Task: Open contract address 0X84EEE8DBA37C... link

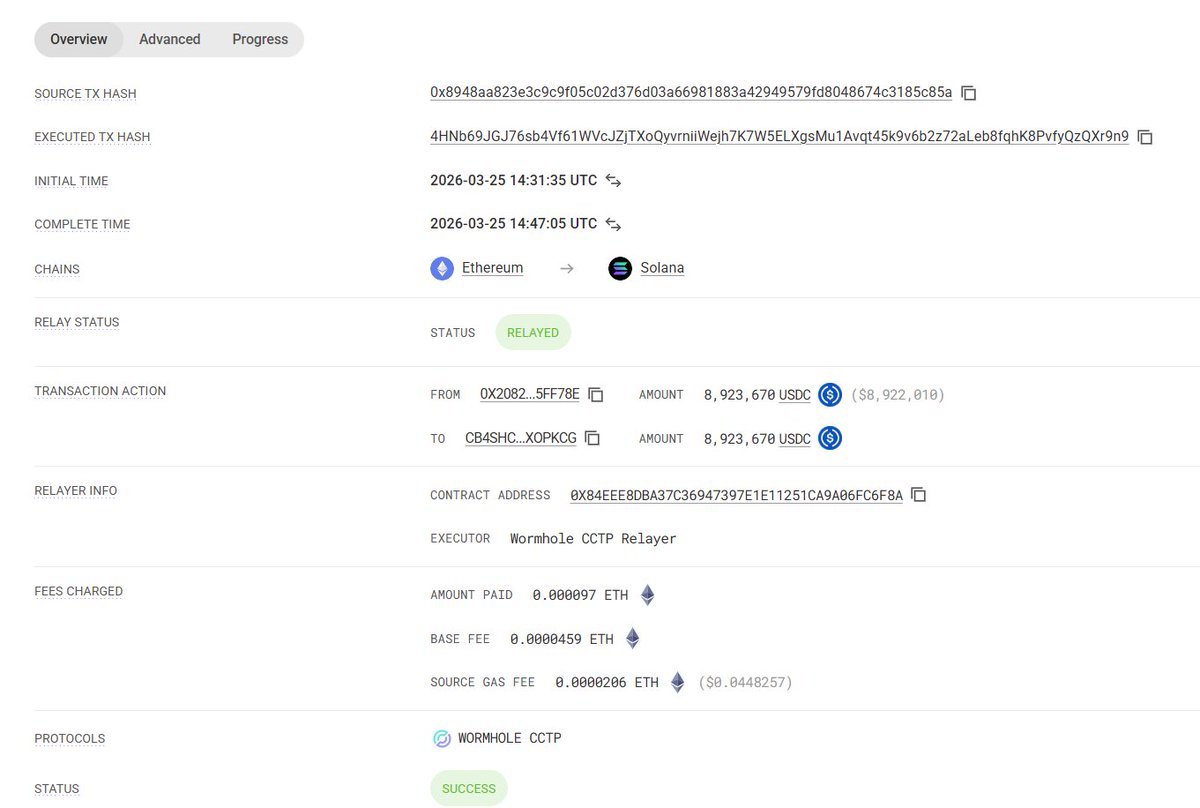Action: point(736,495)
